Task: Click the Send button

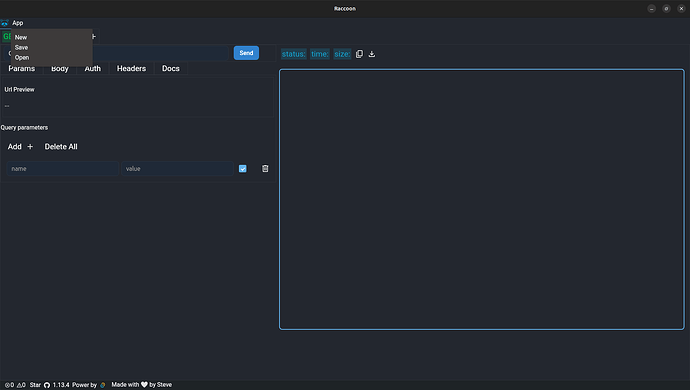Action: (x=246, y=53)
